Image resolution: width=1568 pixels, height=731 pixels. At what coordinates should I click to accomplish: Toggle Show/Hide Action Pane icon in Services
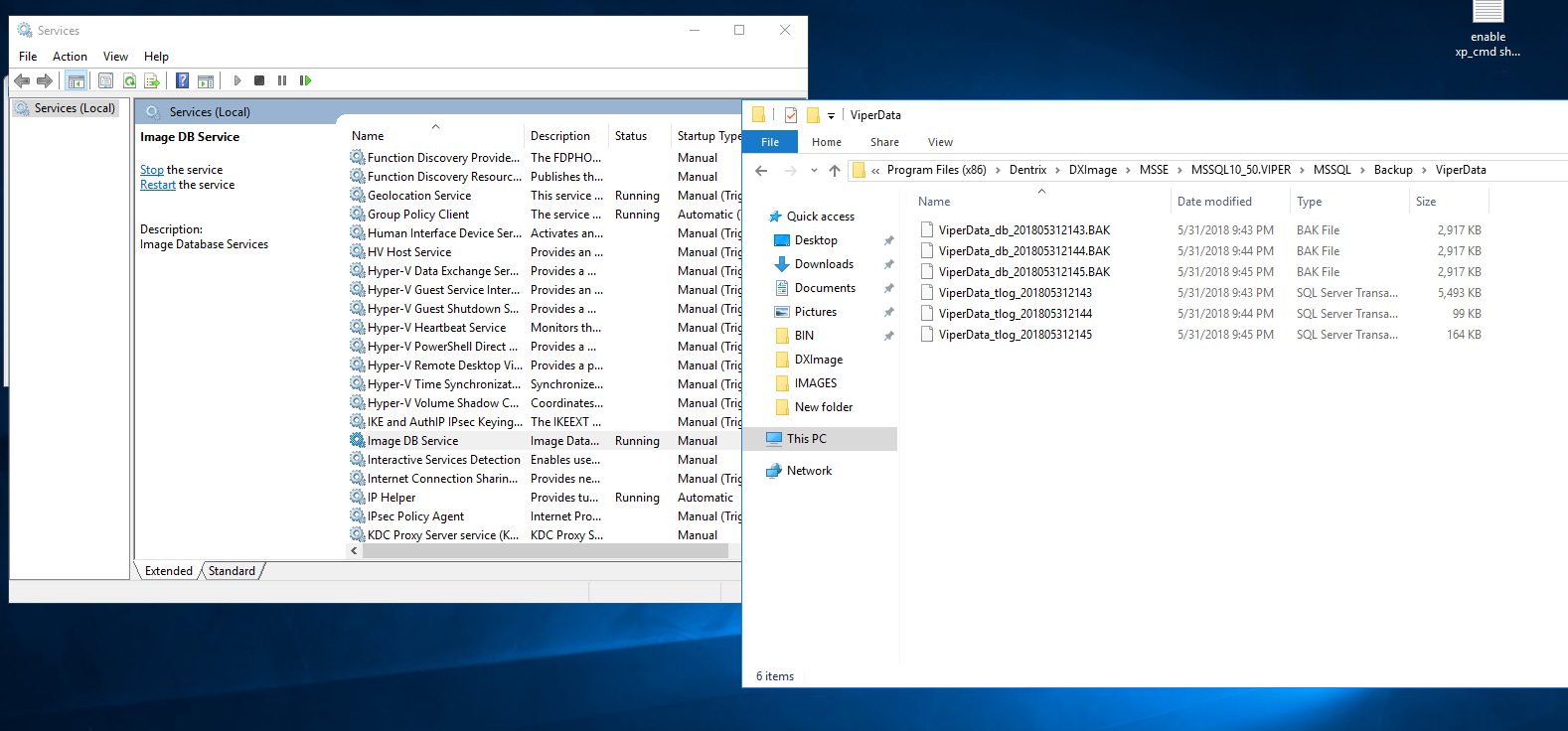206,80
